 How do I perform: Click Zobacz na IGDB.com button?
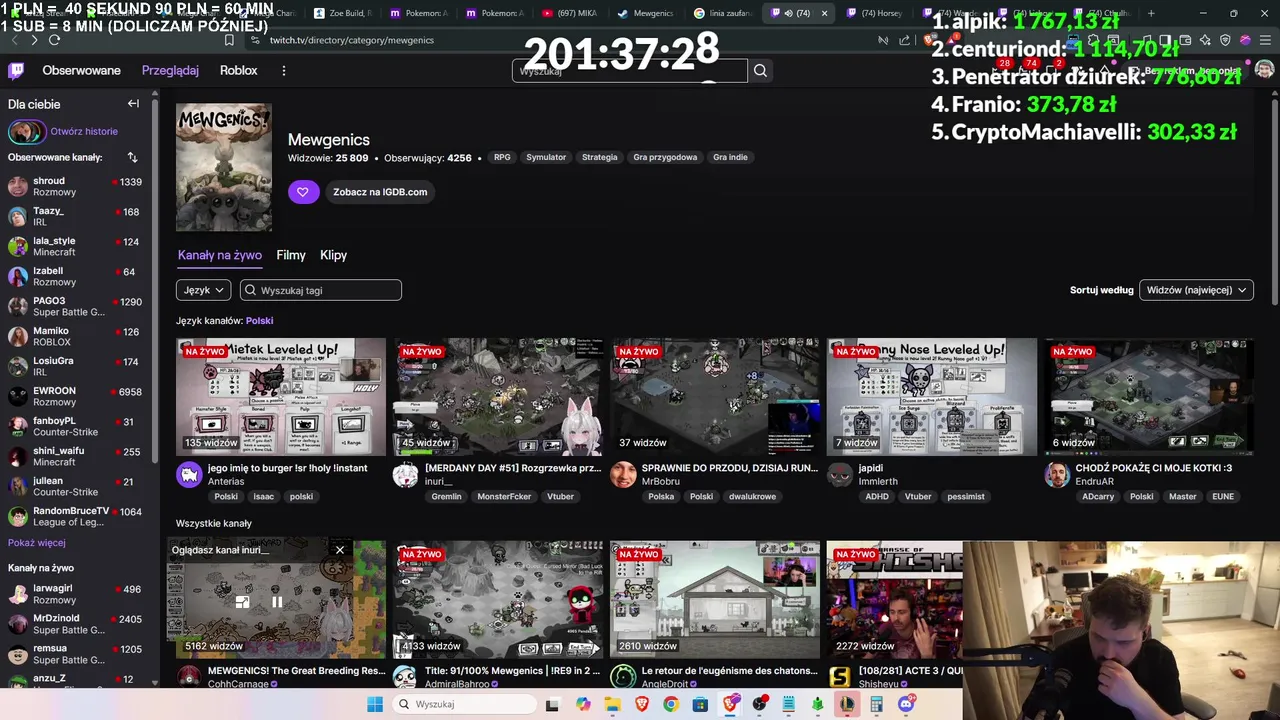coord(380,192)
